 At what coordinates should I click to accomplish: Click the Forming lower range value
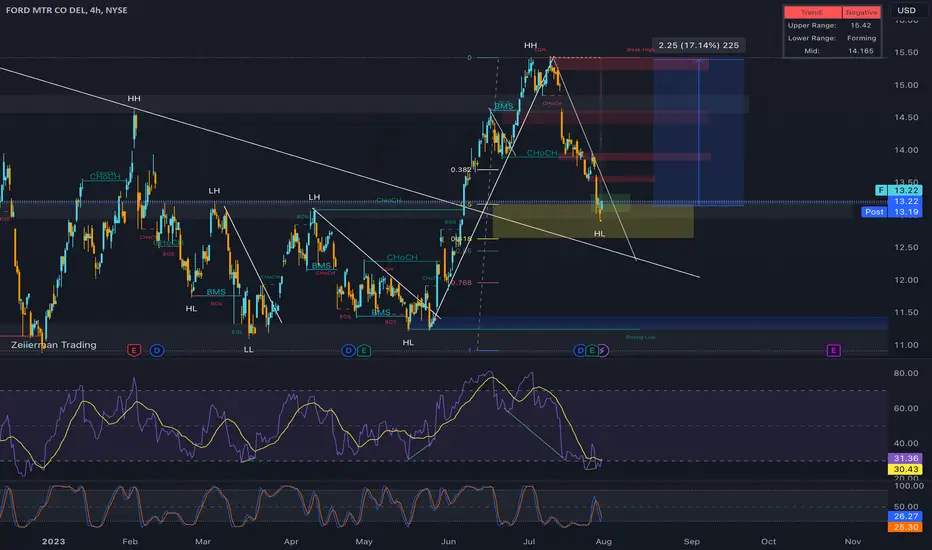(861, 38)
